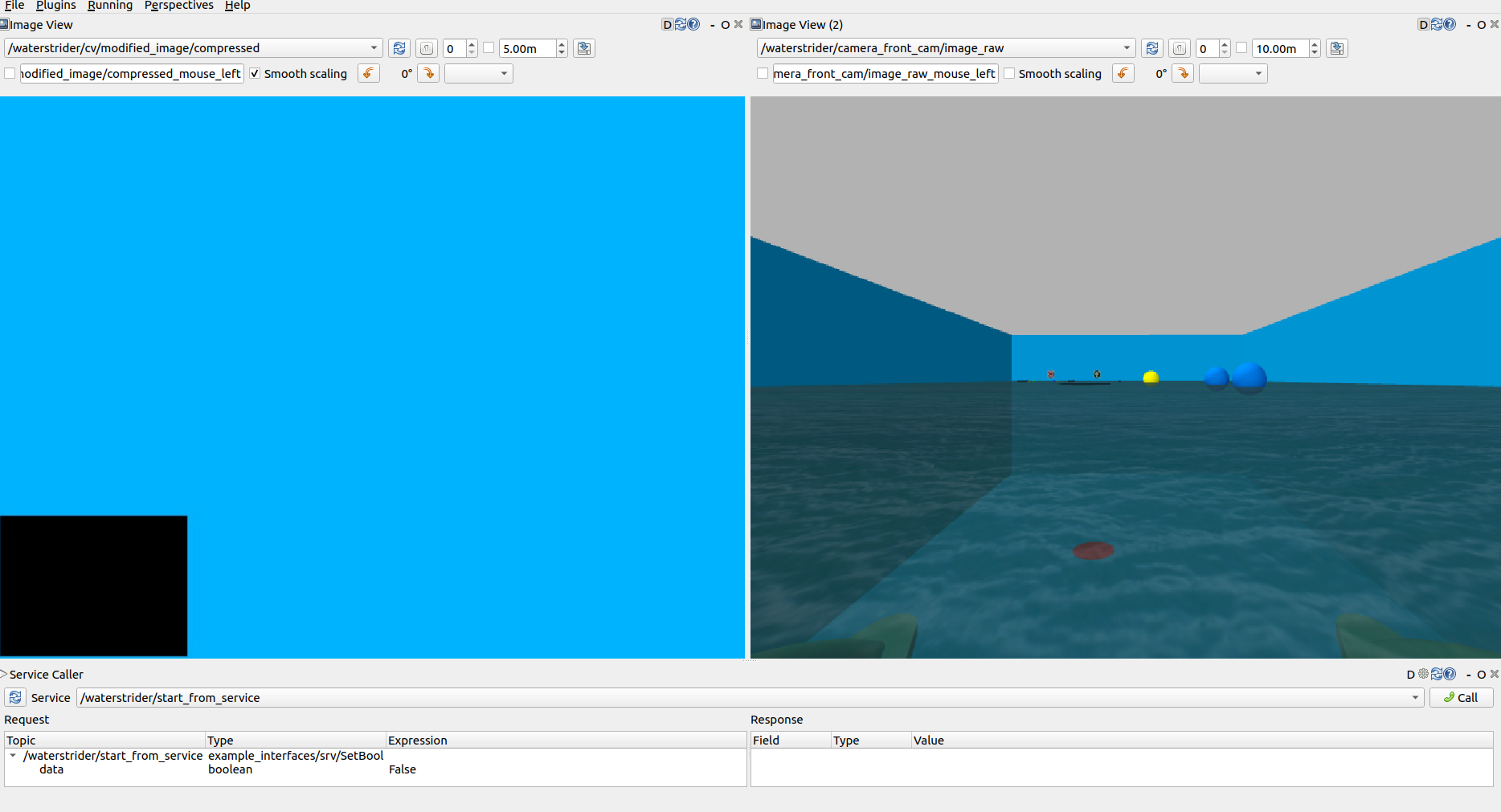Refresh topics list in the left Image View
The width and height of the screenshot is (1501, 812).
coord(399,48)
